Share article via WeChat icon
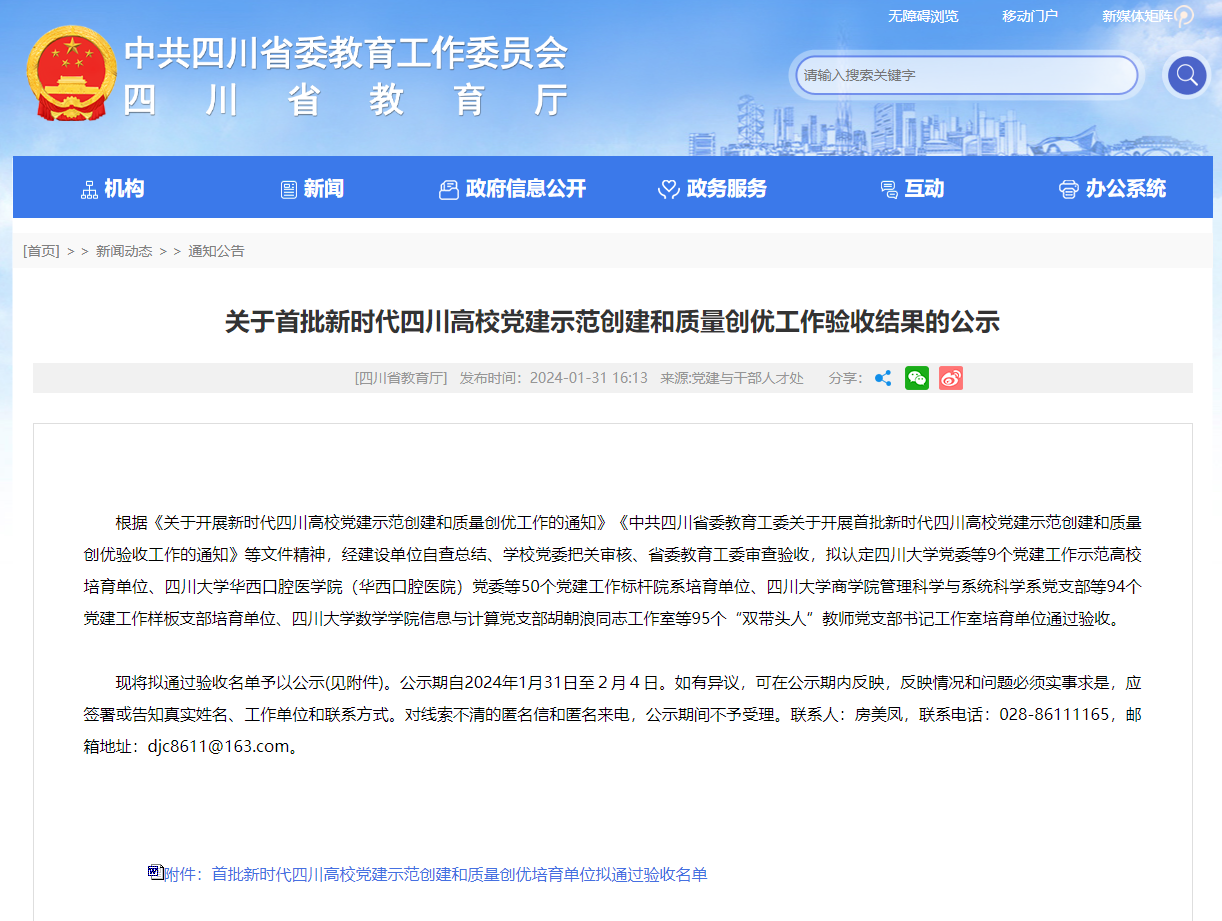The height and width of the screenshot is (921, 1222). 917,378
